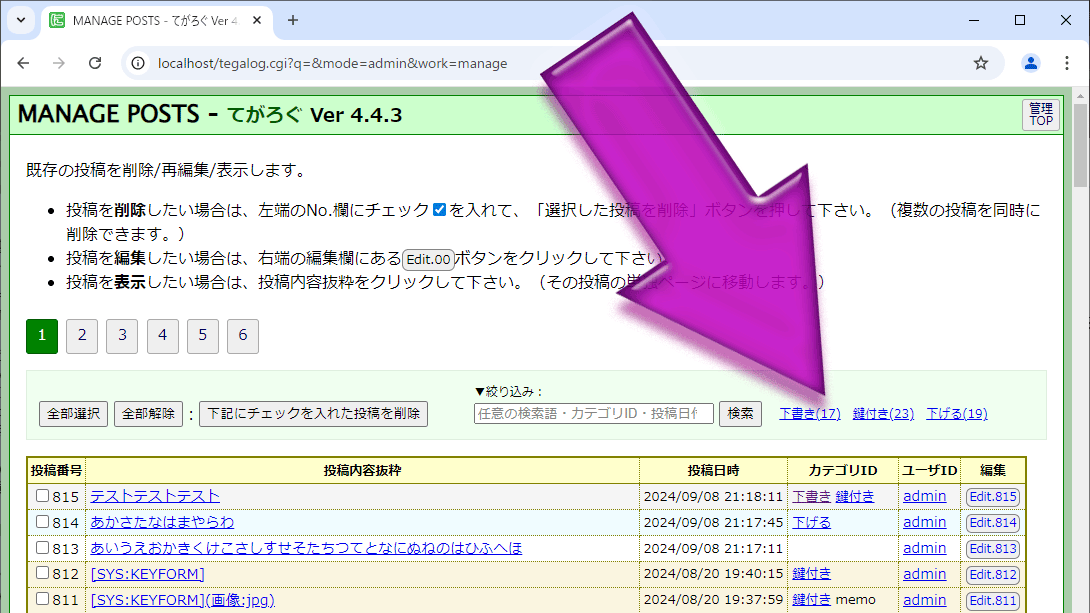Click 全部解除 button

[x=148, y=414]
